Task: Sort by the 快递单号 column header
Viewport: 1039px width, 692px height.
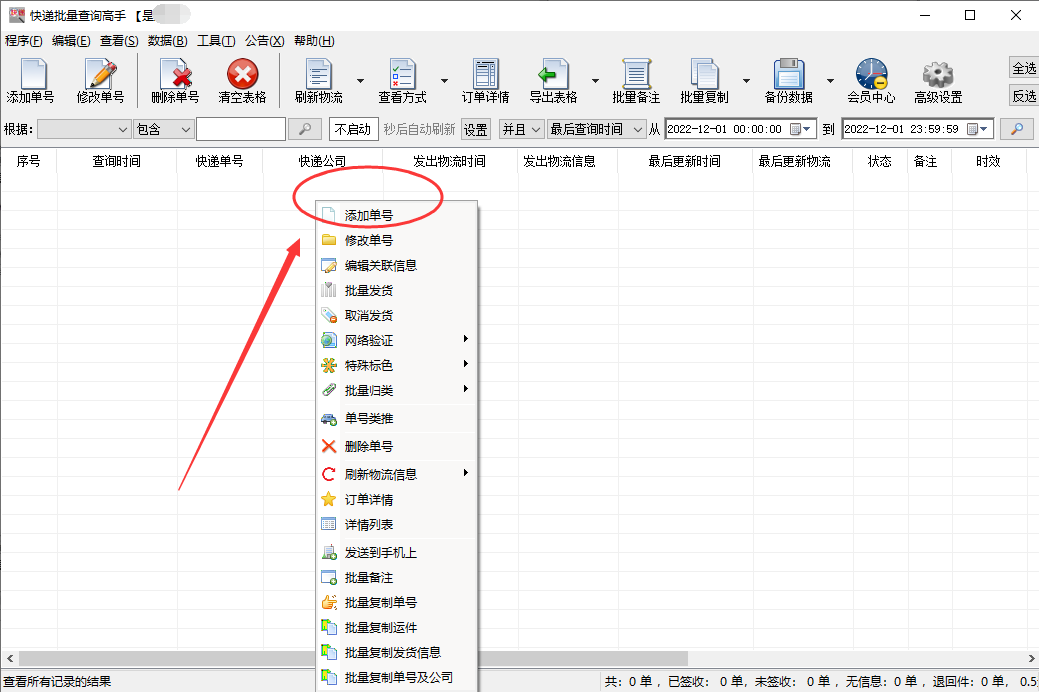Action: tap(219, 161)
